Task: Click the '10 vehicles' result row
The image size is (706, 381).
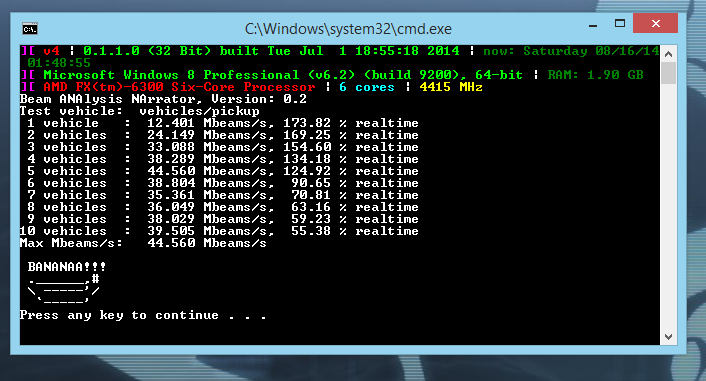Action: click(x=219, y=231)
